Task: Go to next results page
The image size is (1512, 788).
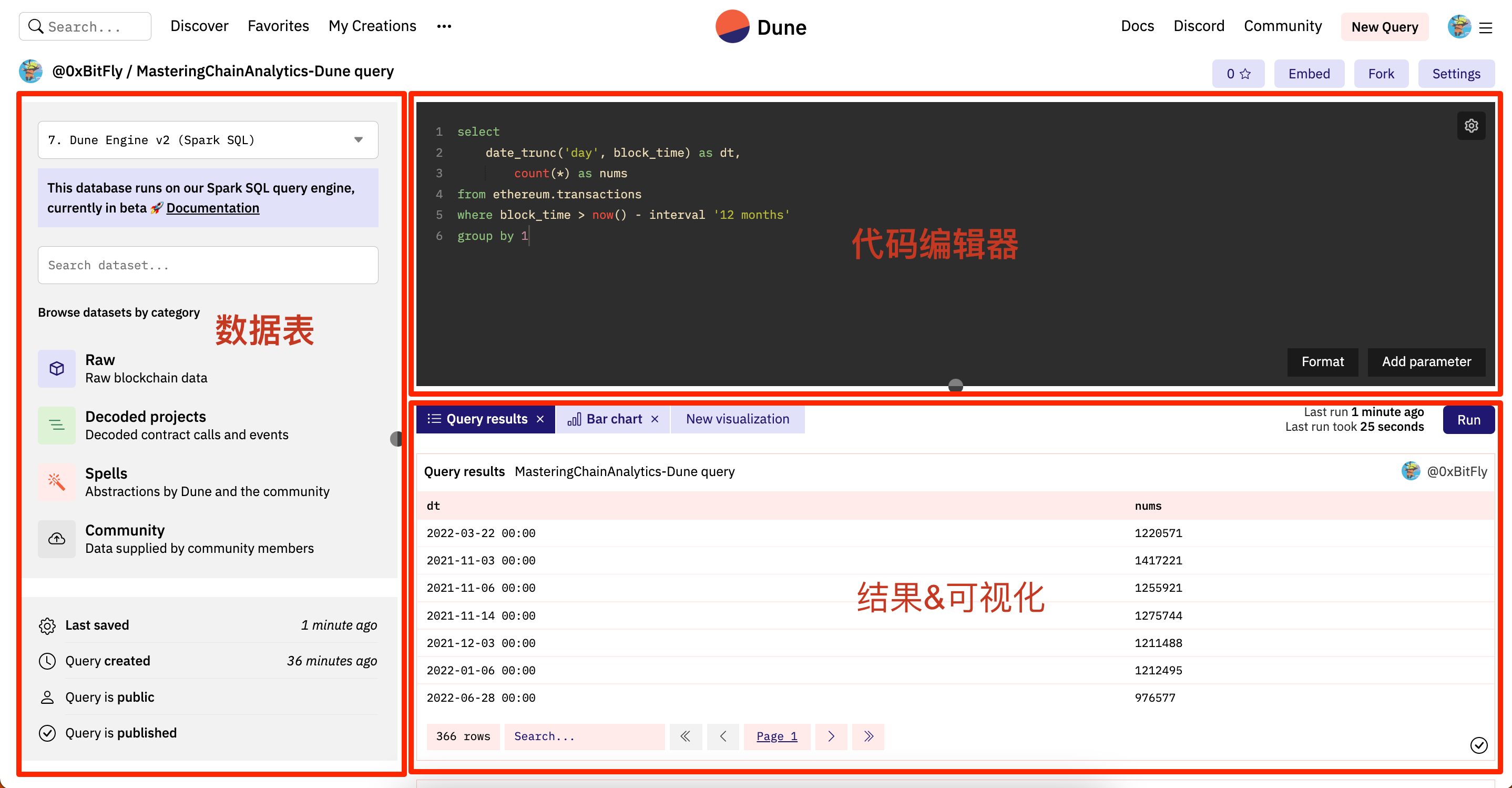Action: [831, 736]
